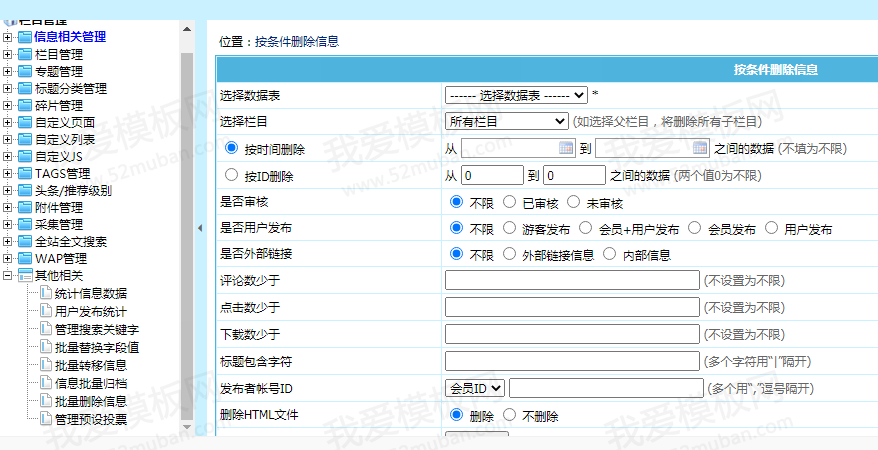Screen dimensions: 878x450
Task: Choose 会员+用户发布 radio option
Action: [x=585, y=228]
